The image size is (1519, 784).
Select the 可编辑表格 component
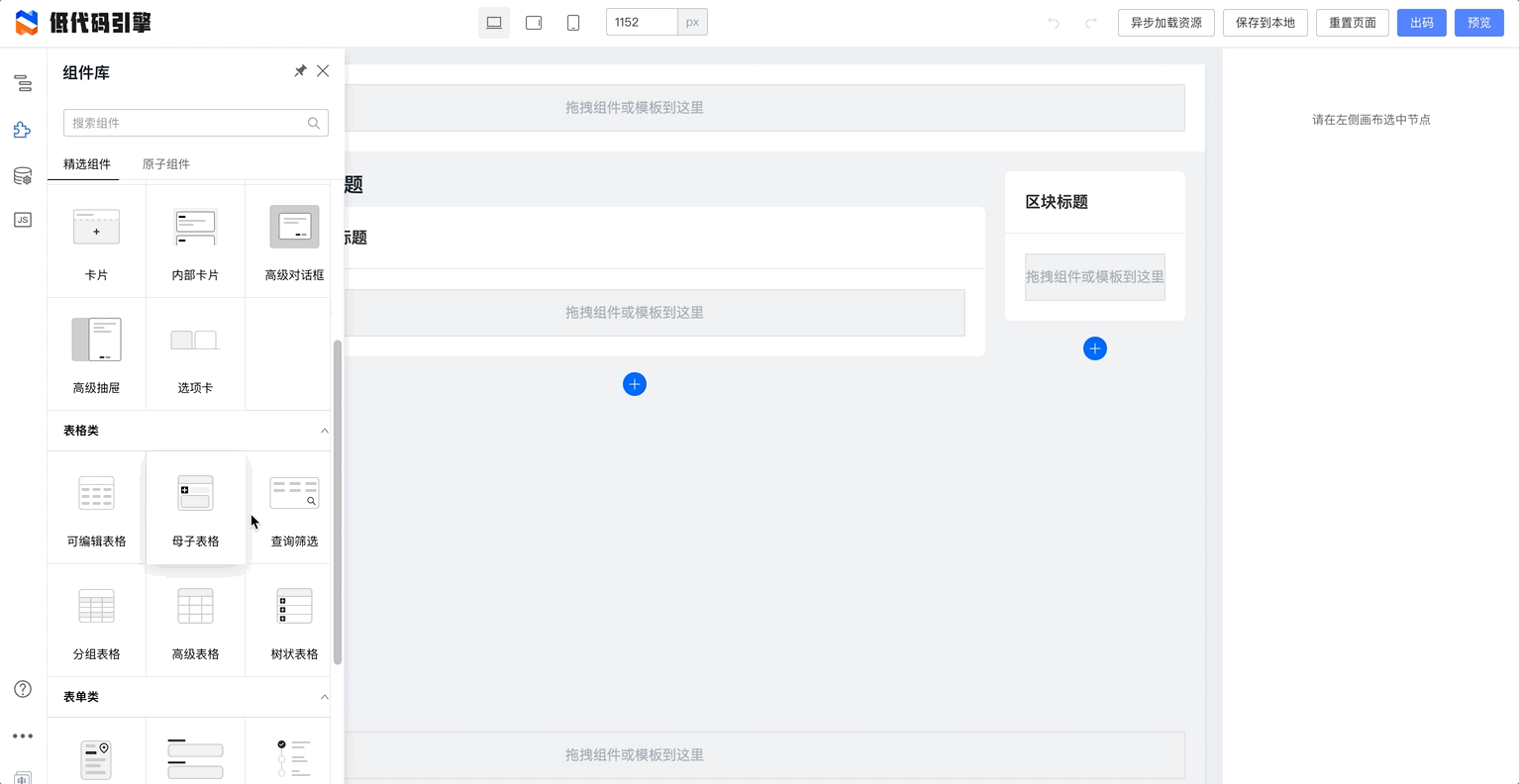tap(96, 508)
